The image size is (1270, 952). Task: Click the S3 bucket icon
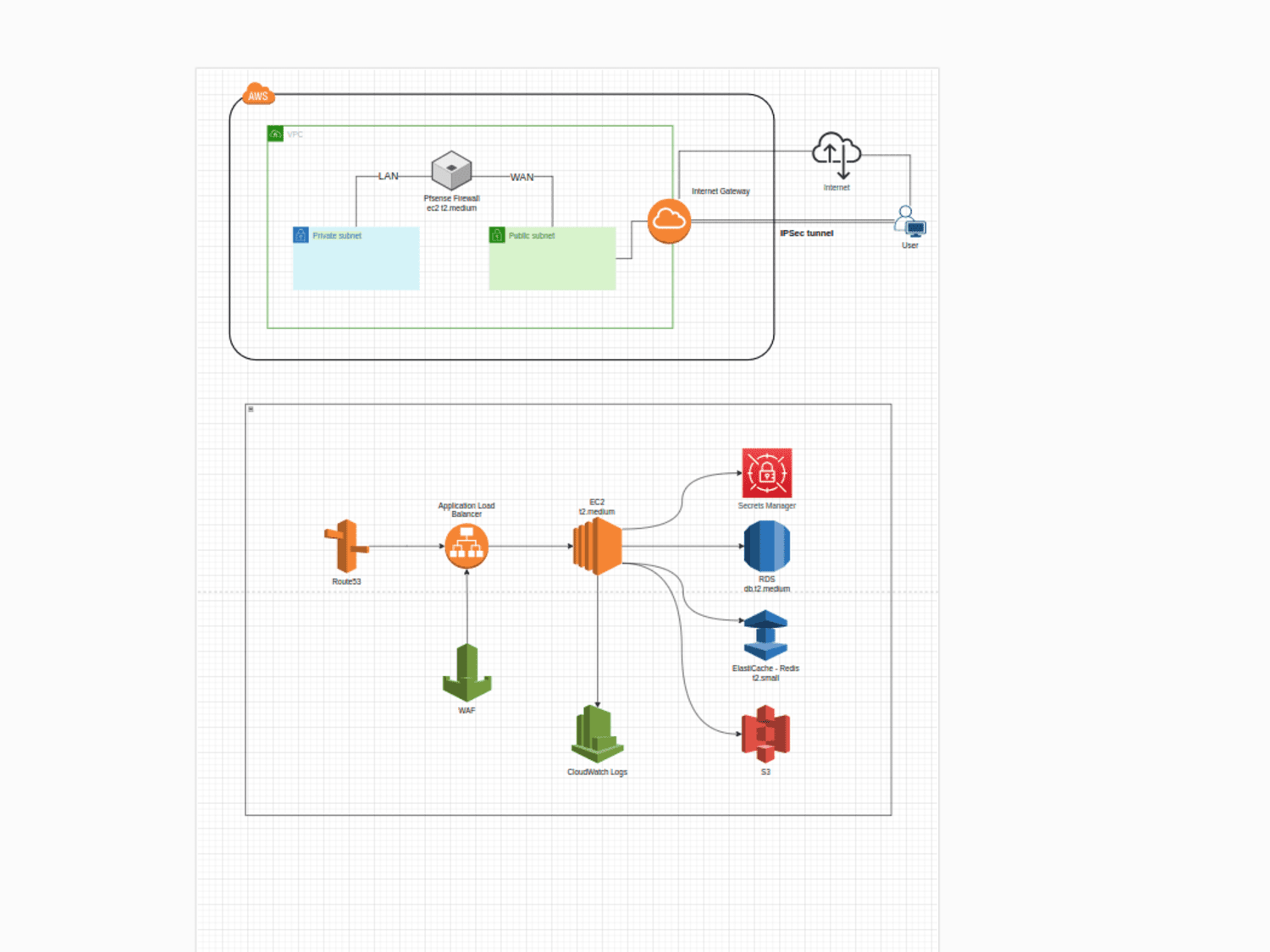(765, 735)
